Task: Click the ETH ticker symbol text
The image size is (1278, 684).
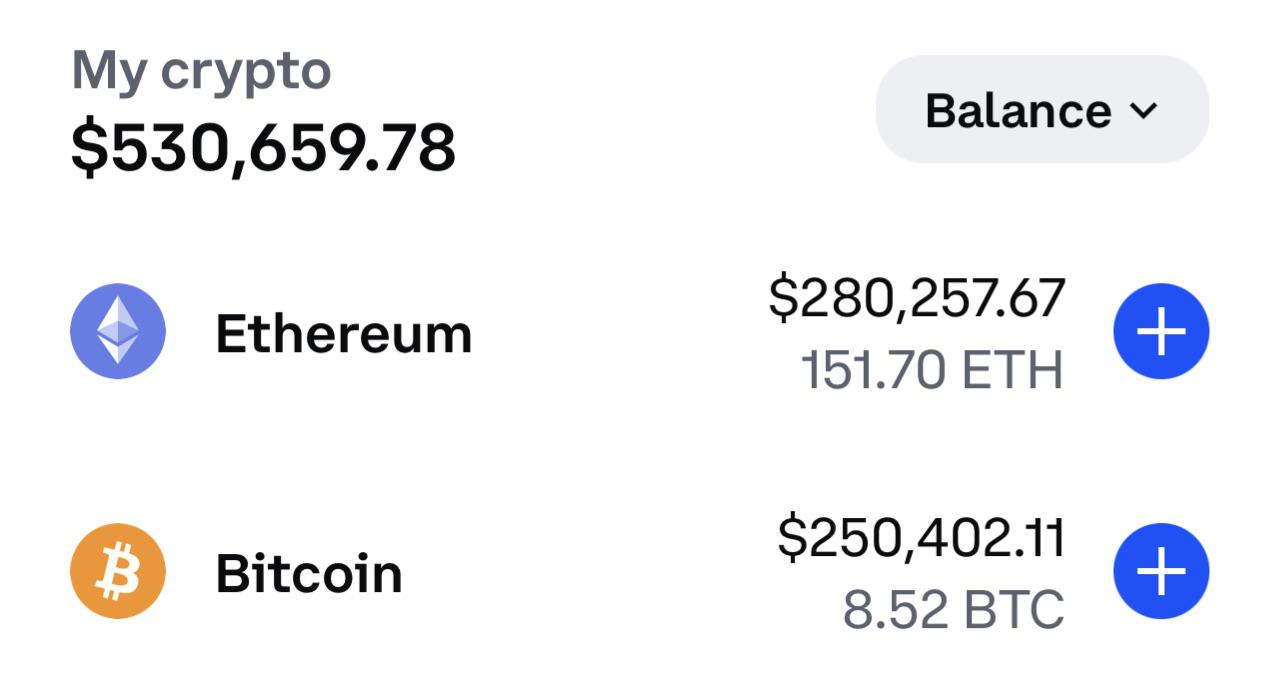Action: (1012, 370)
